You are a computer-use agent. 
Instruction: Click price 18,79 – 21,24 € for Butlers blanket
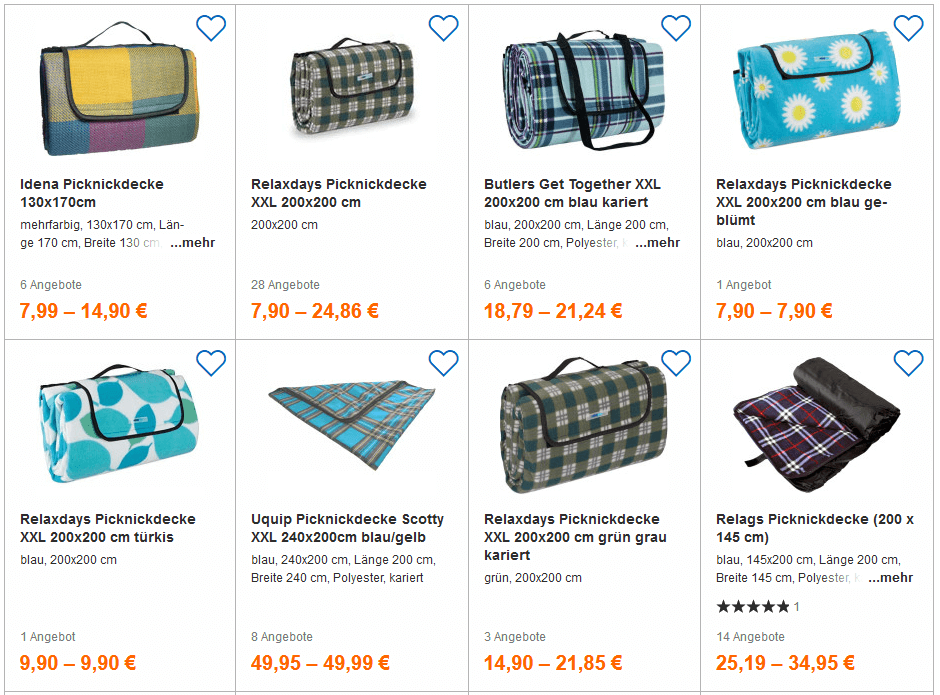click(x=553, y=311)
